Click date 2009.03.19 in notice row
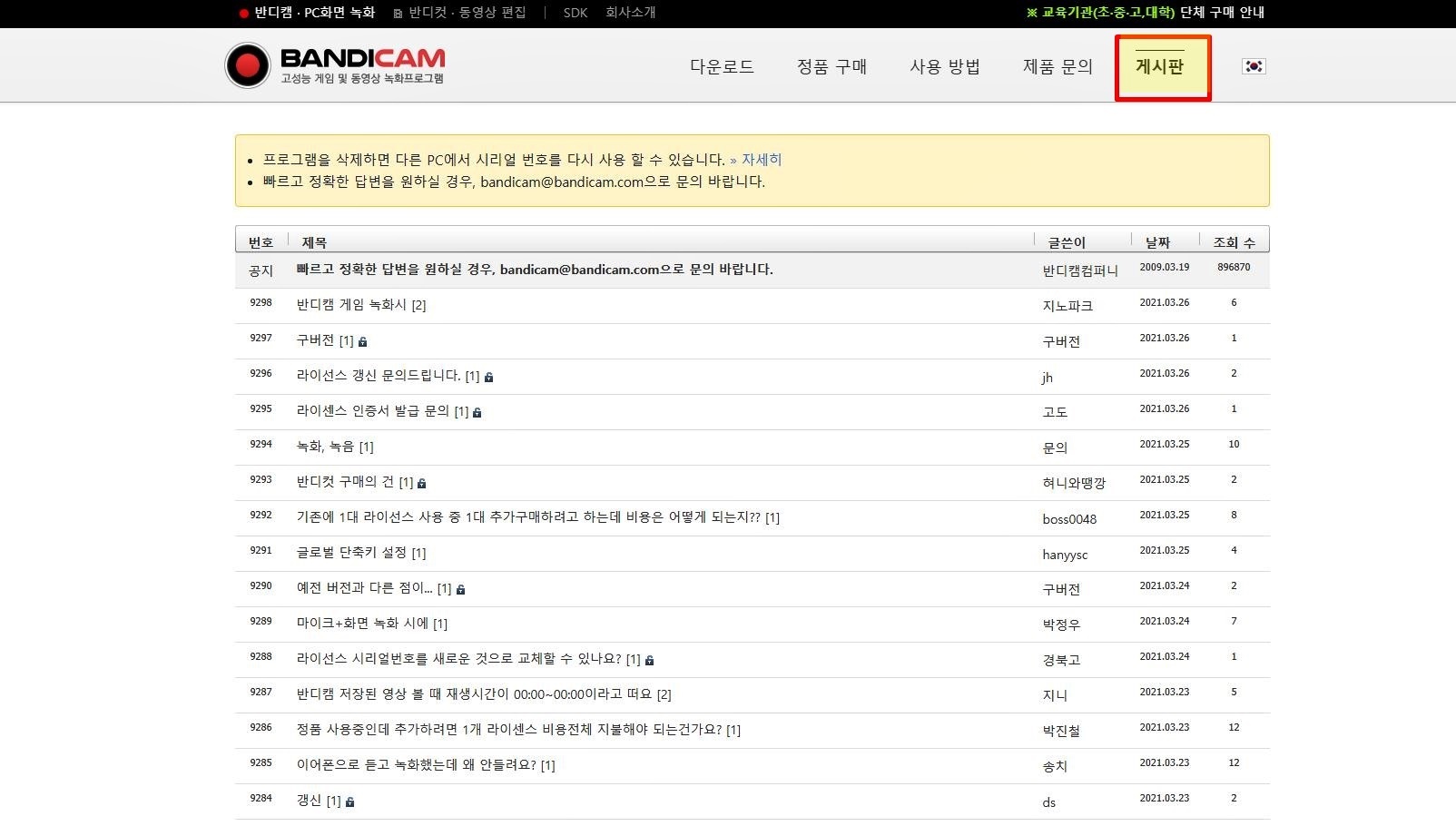Image resolution: width=1456 pixels, height=826 pixels. [1165, 268]
